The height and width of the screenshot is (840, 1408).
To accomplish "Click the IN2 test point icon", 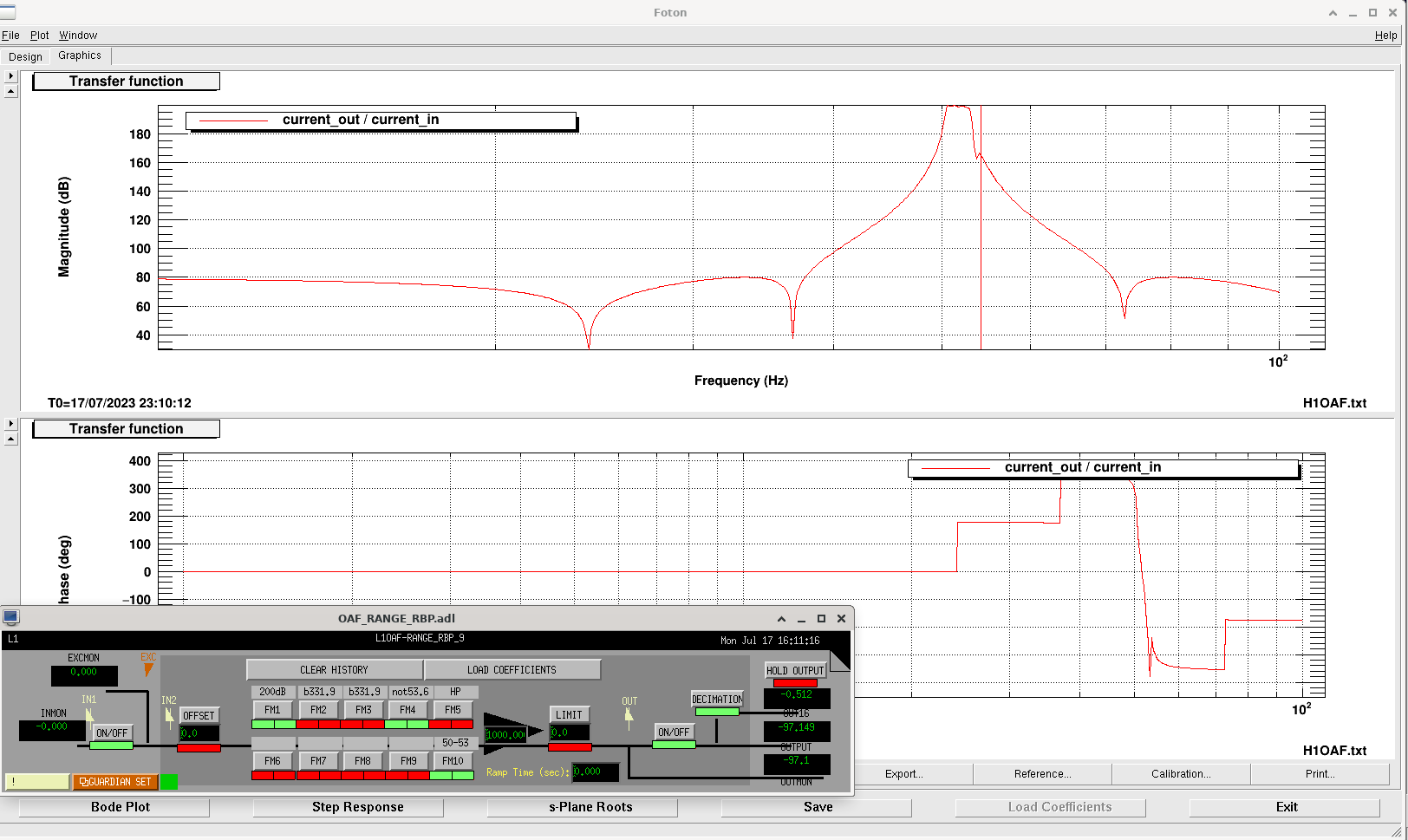I will 169,717.
